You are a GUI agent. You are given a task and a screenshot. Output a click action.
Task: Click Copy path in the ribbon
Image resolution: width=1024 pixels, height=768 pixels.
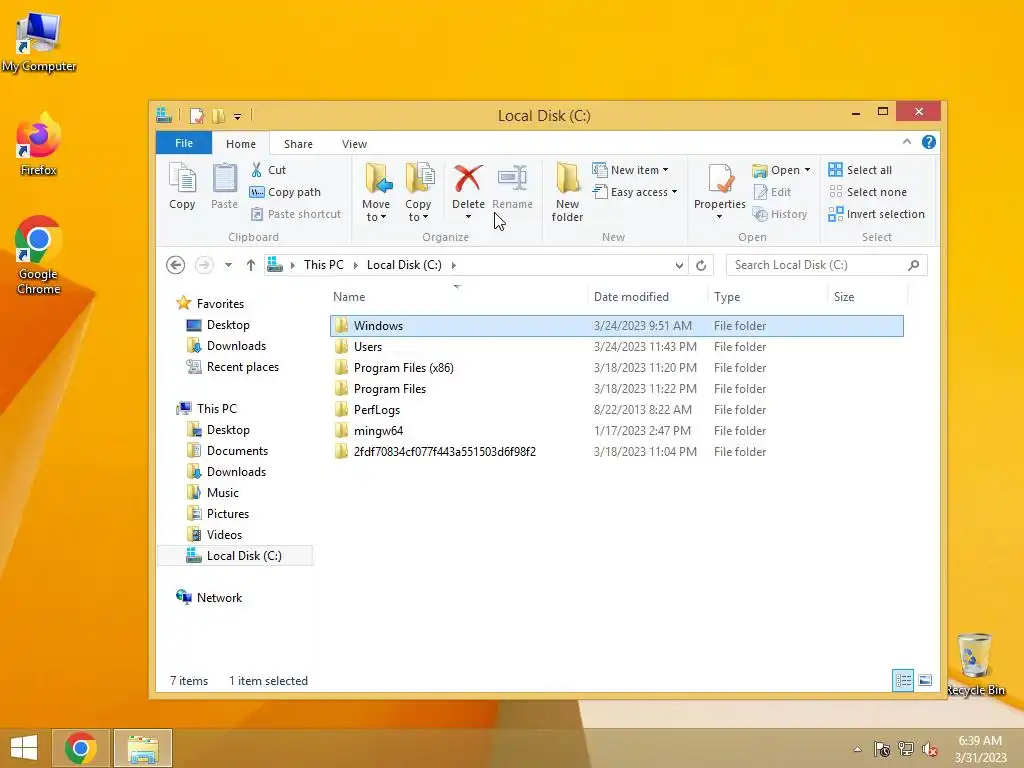[x=285, y=192]
